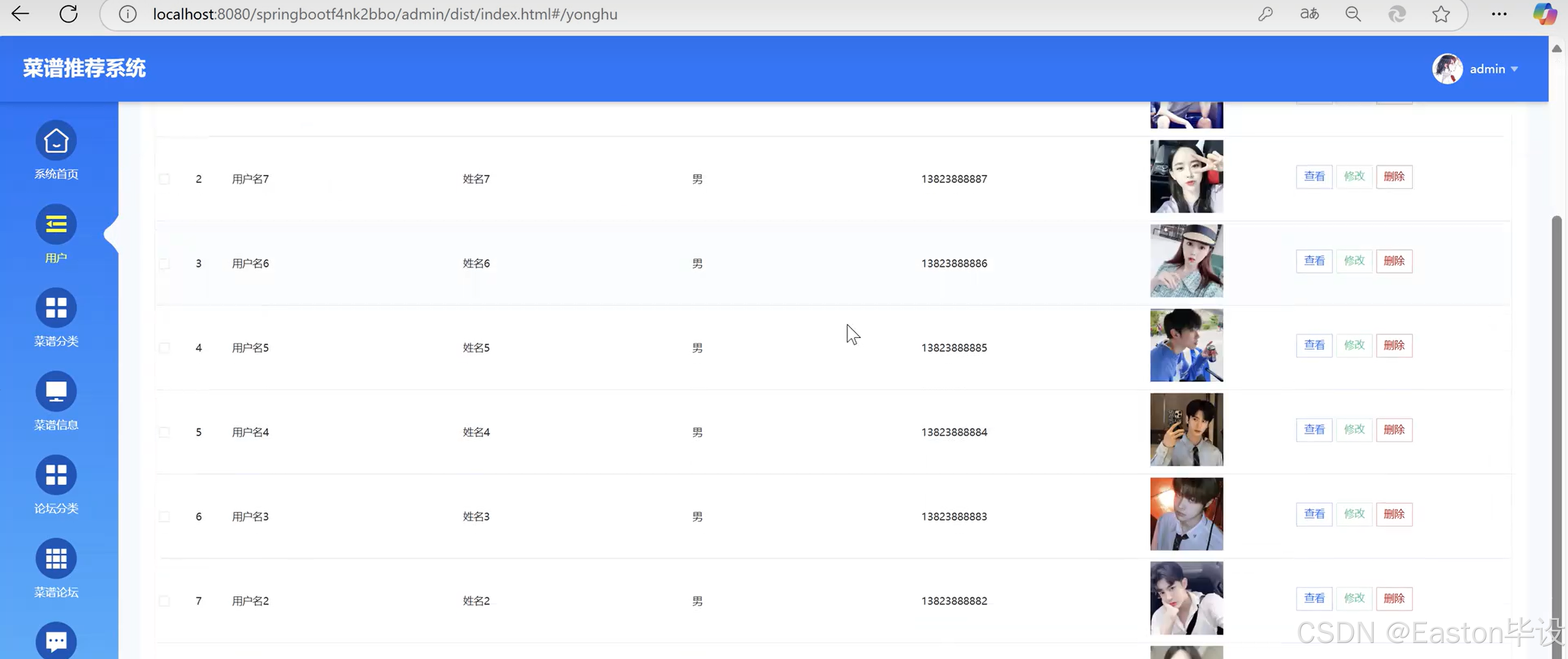Tick the checkbox for 用户名5 row

pos(164,348)
